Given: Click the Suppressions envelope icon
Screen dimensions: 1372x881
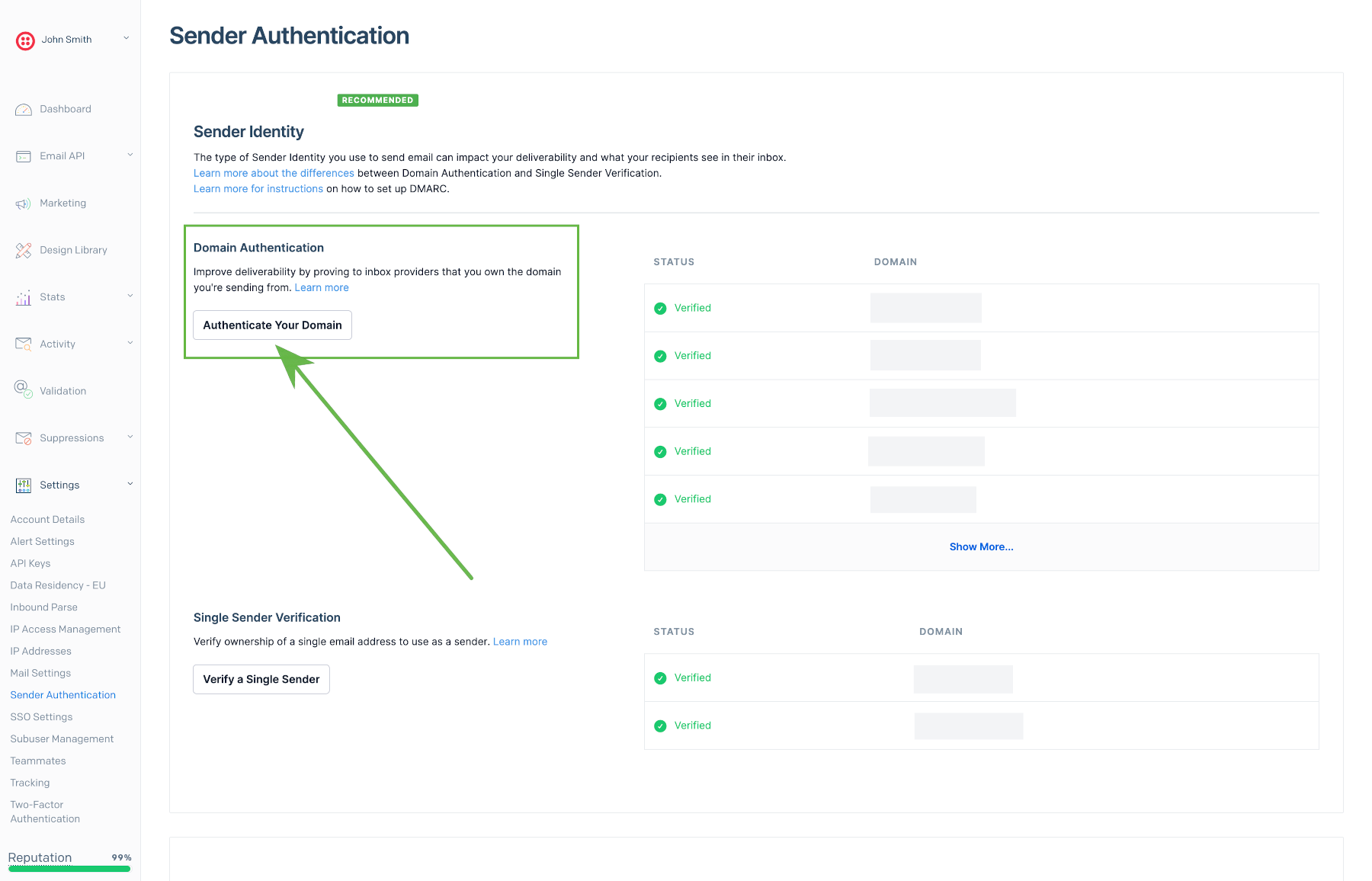Looking at the screenshot, I should 24,438.
